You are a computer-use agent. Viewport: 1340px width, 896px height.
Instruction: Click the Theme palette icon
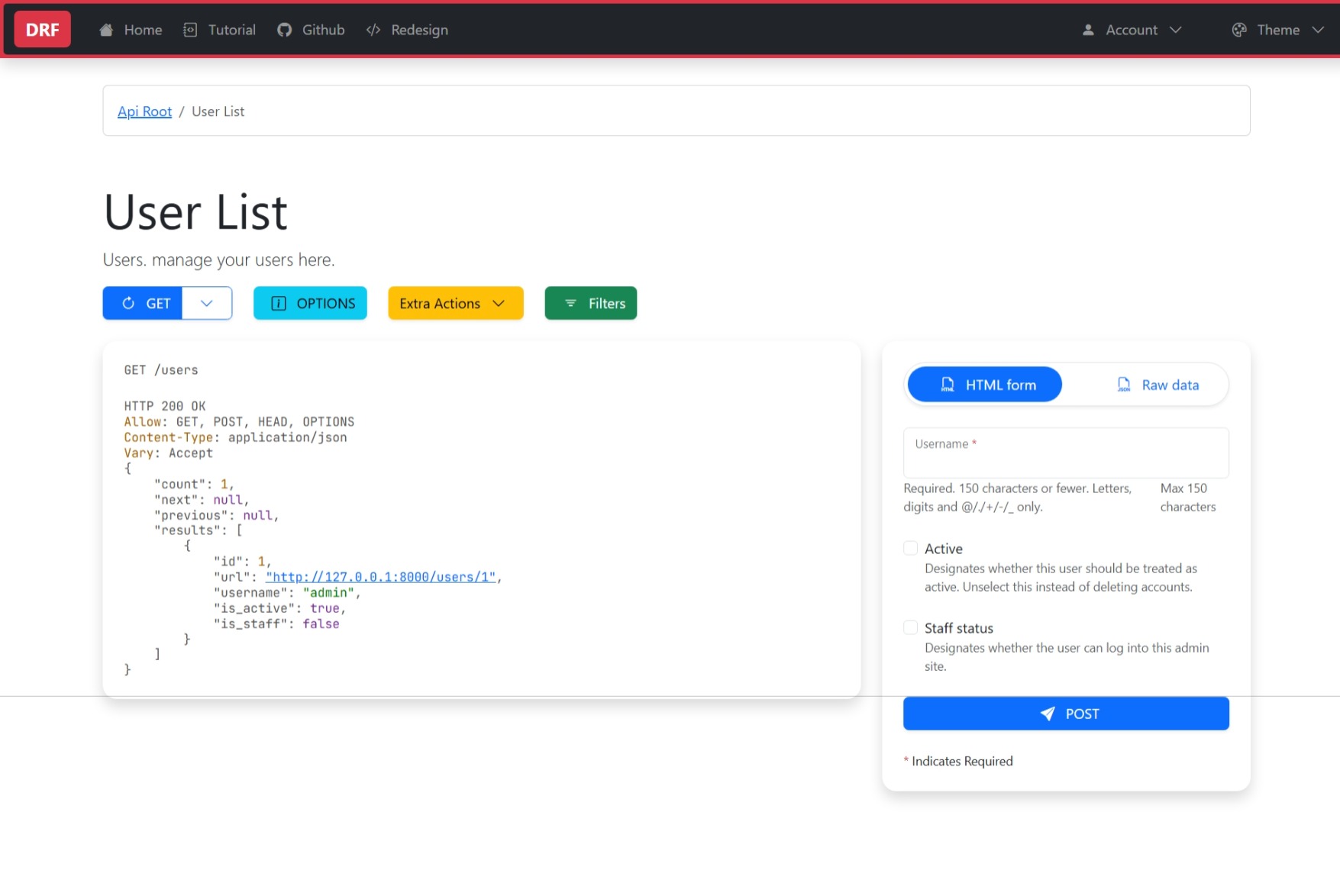[1239, 29]
